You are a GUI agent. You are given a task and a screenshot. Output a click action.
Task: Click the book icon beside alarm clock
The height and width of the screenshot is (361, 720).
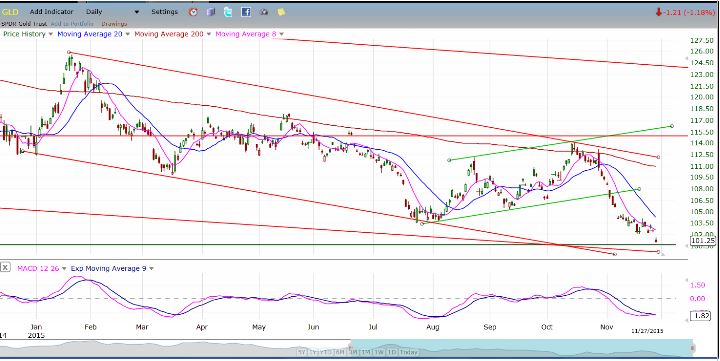point(211,12)
